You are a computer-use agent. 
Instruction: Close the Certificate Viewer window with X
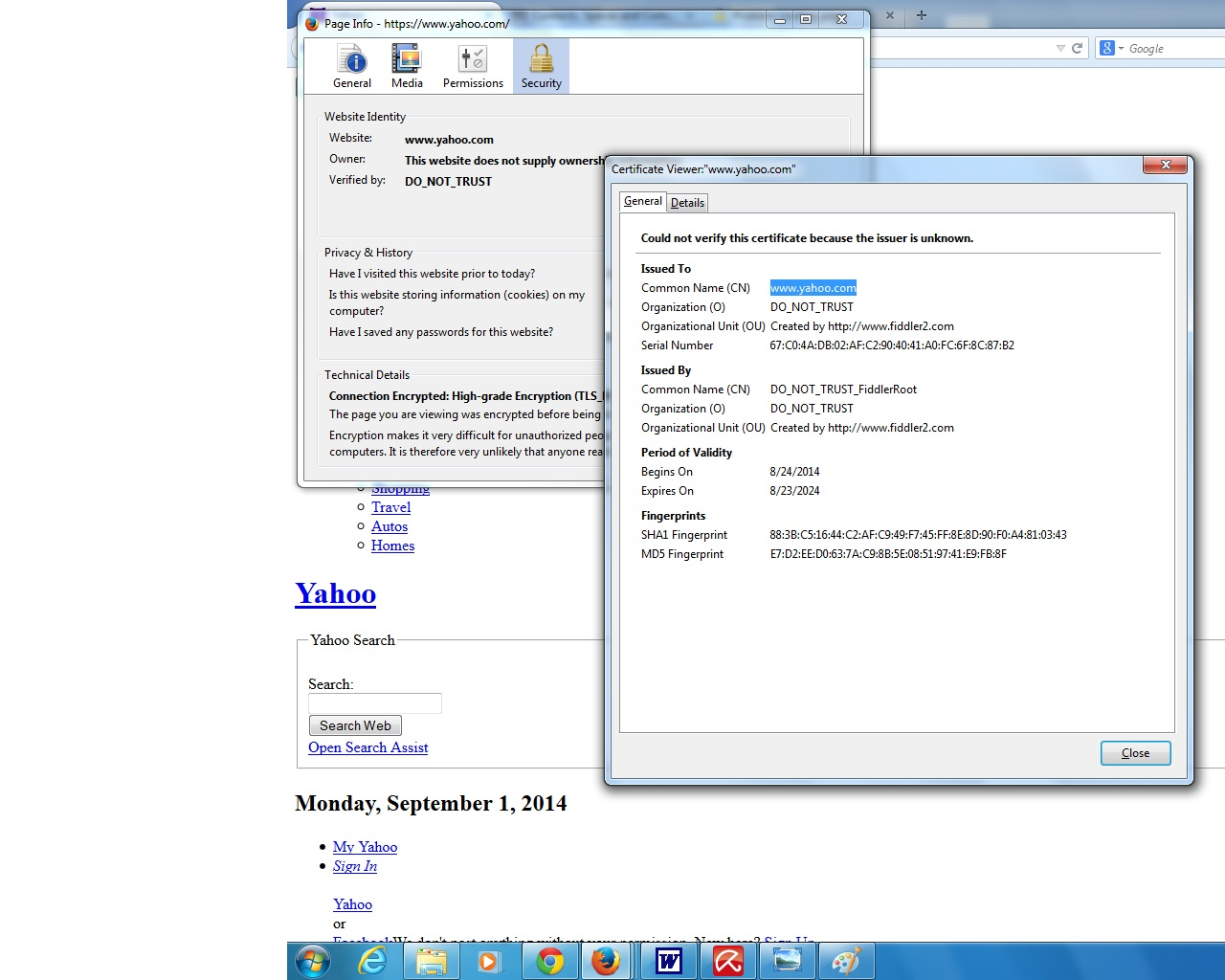point(1166,165)
